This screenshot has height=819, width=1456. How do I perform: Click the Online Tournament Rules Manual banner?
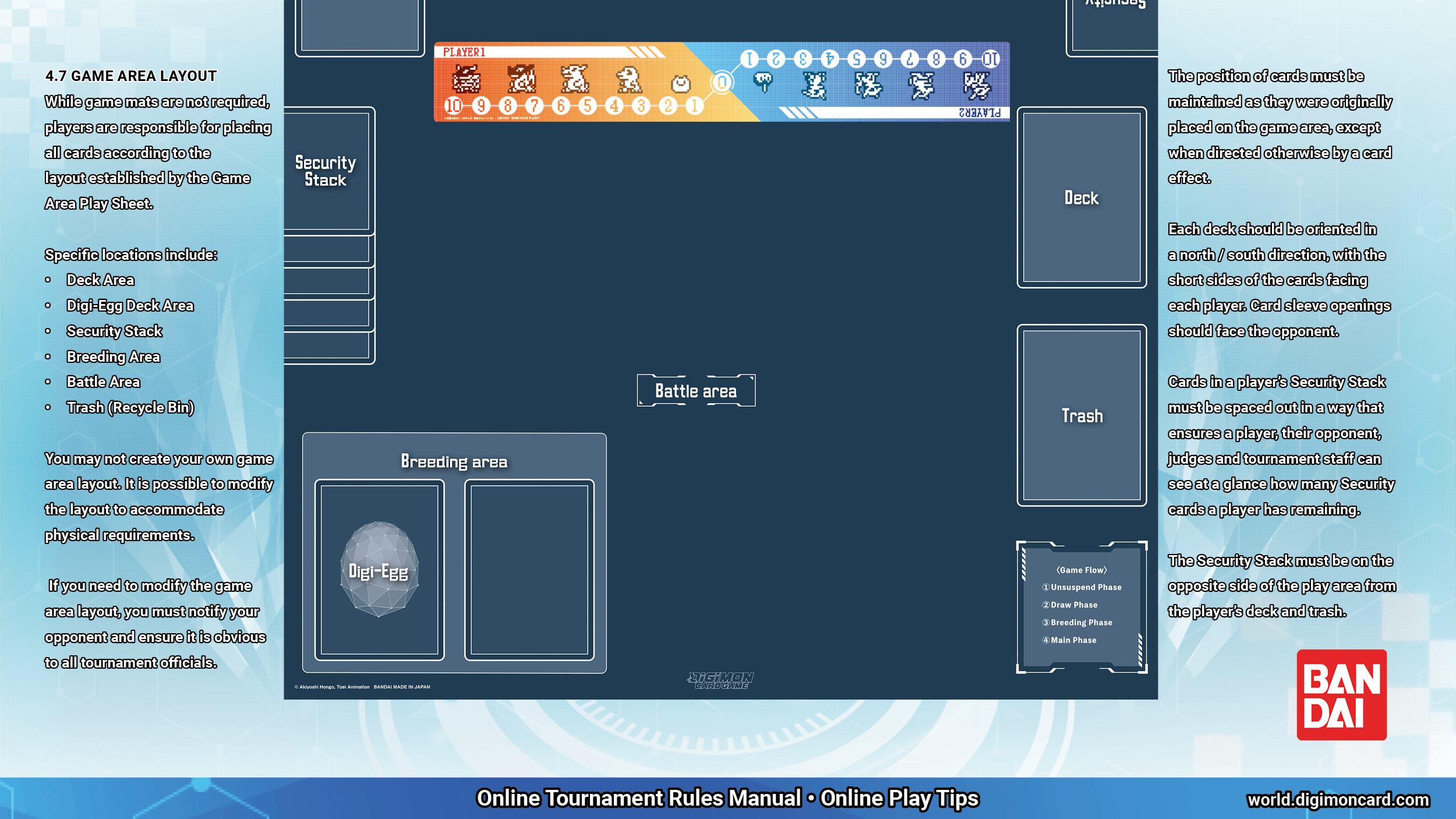coord(727,798)
